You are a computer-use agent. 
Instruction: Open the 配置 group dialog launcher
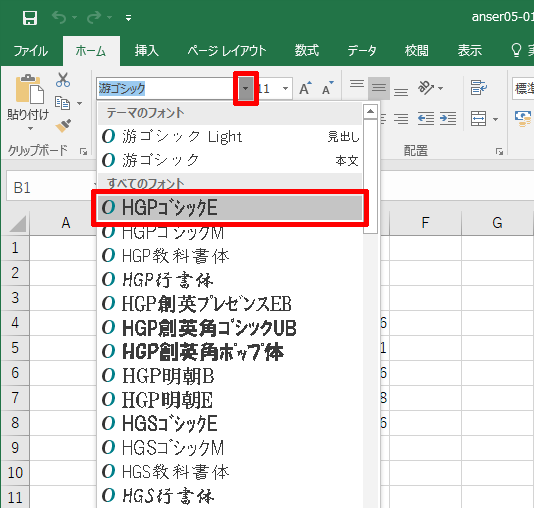click(499, 152)
